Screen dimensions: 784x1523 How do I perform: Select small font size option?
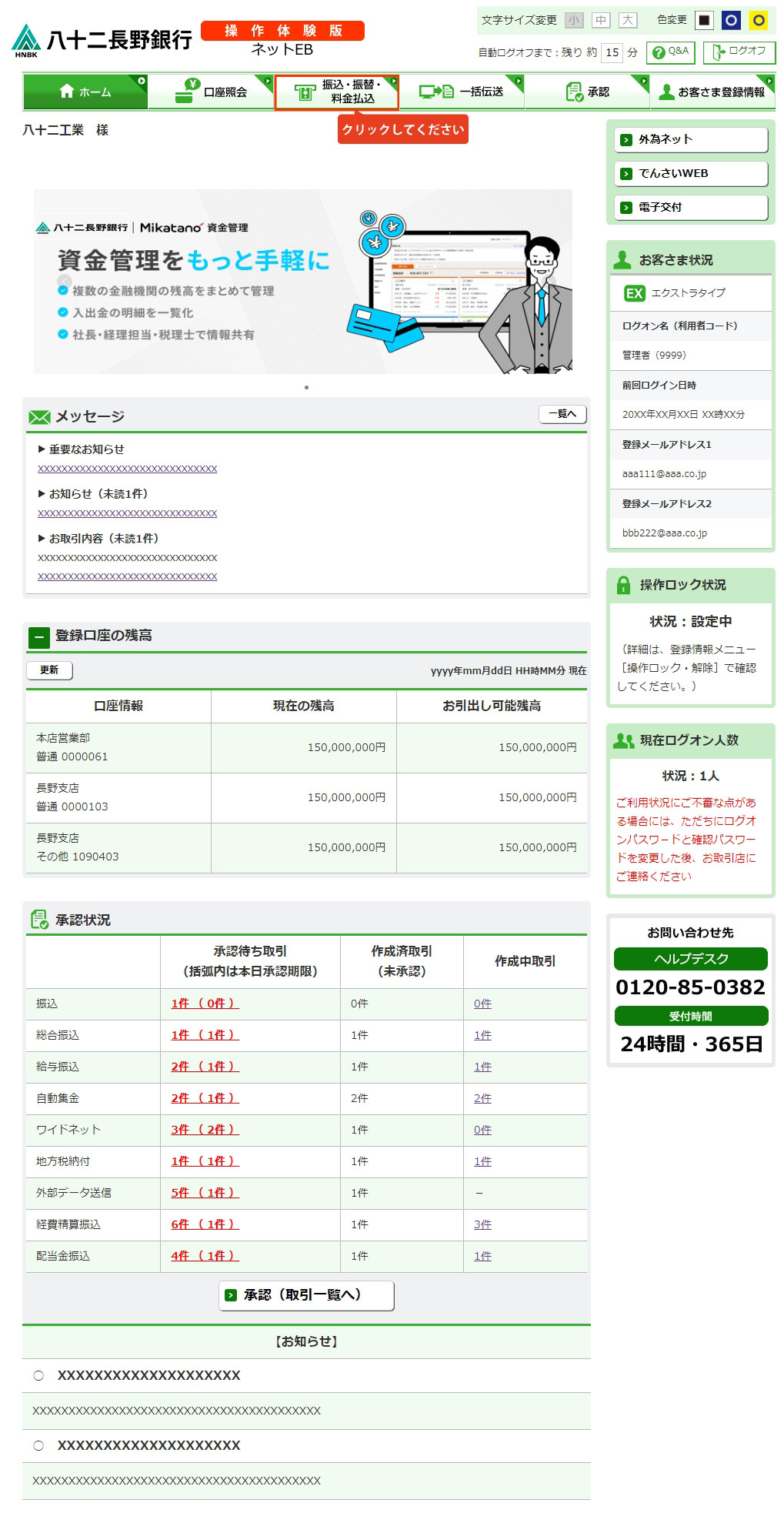pyautogui.click(x=574, y=20)
